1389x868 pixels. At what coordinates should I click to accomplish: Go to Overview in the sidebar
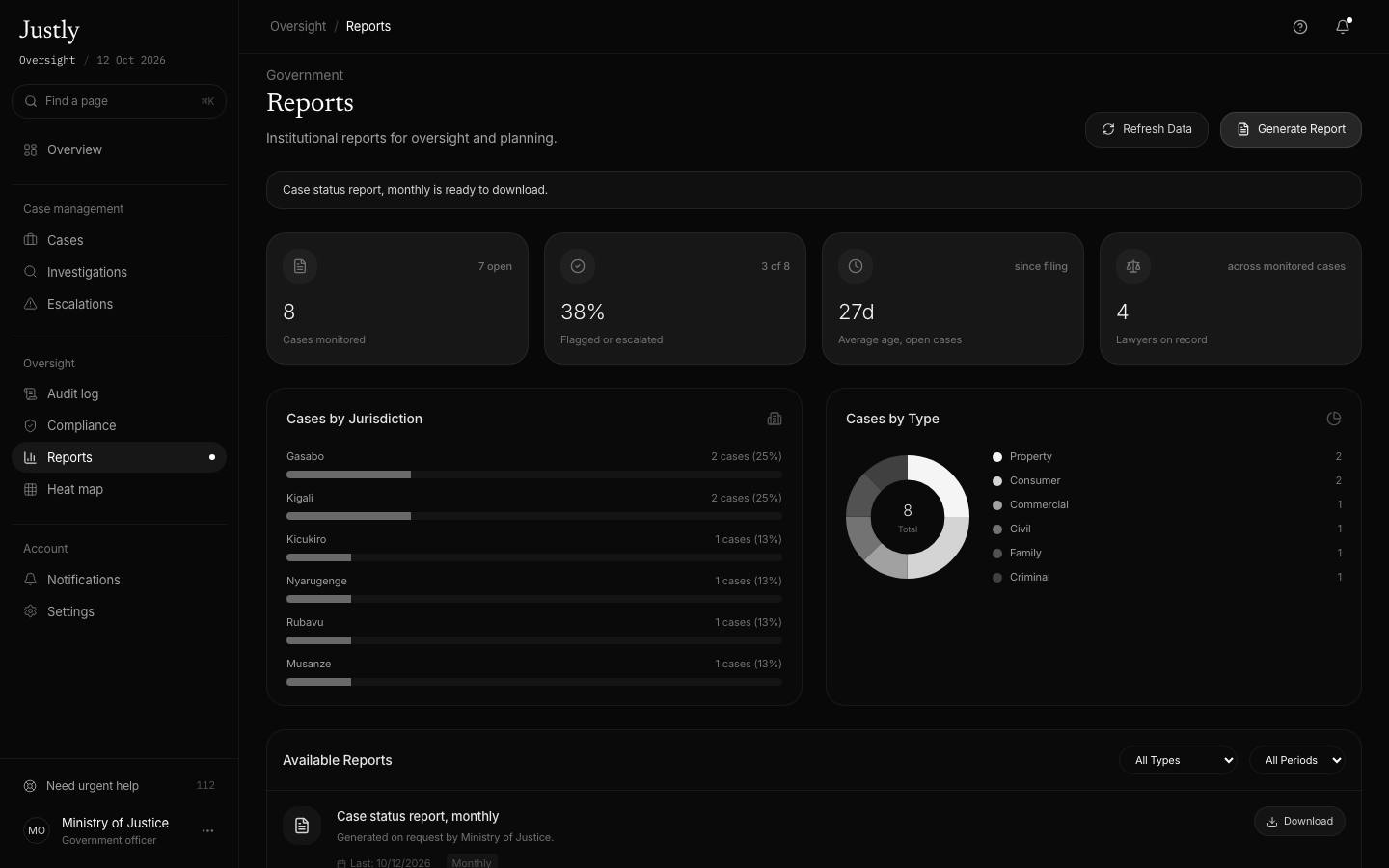120,149
